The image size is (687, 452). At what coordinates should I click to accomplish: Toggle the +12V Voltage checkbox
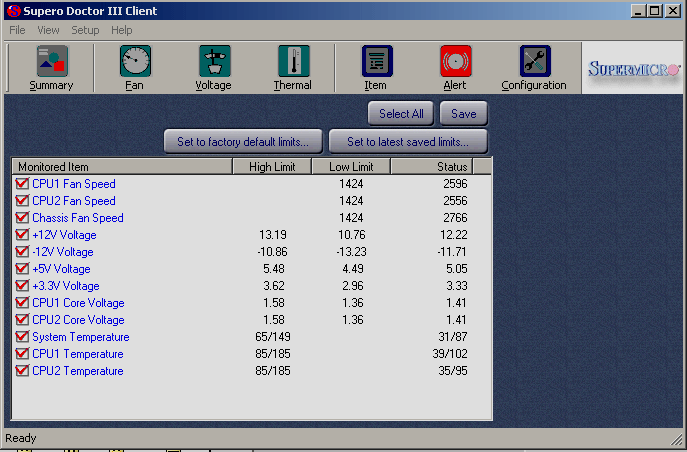tap(22, 235)
